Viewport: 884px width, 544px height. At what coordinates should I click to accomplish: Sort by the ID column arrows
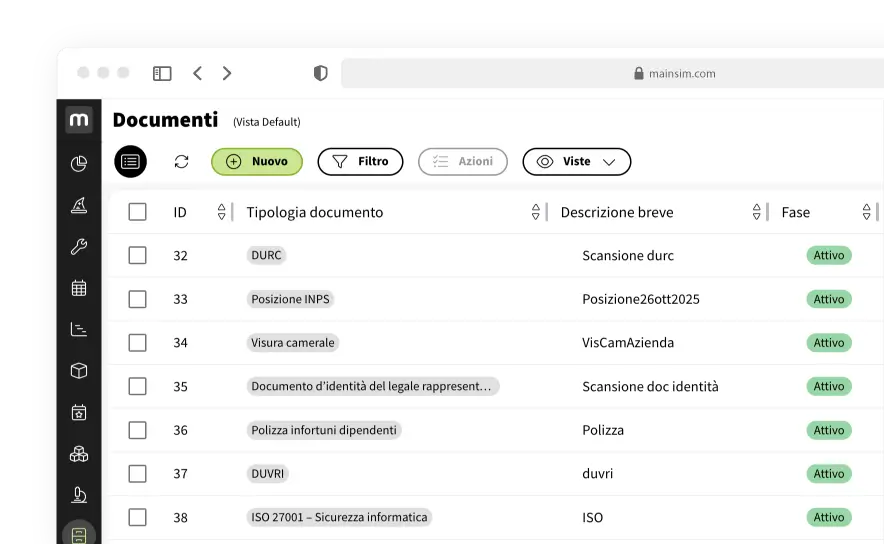222,212
